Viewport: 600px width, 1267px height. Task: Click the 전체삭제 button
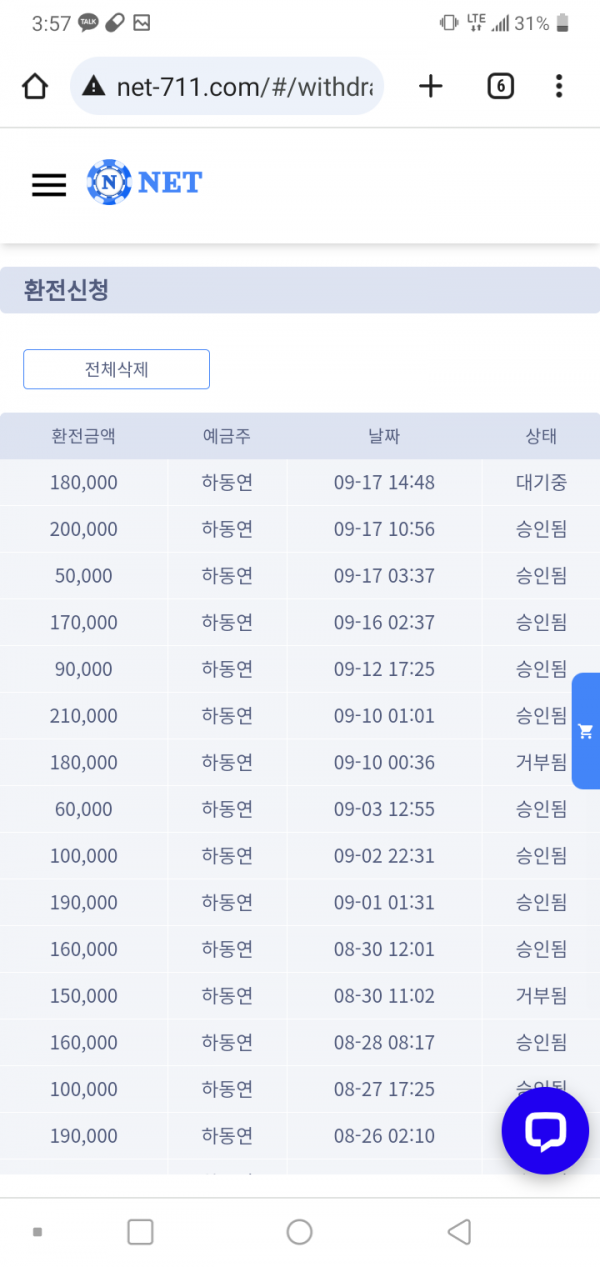click(x=116, y=369)
